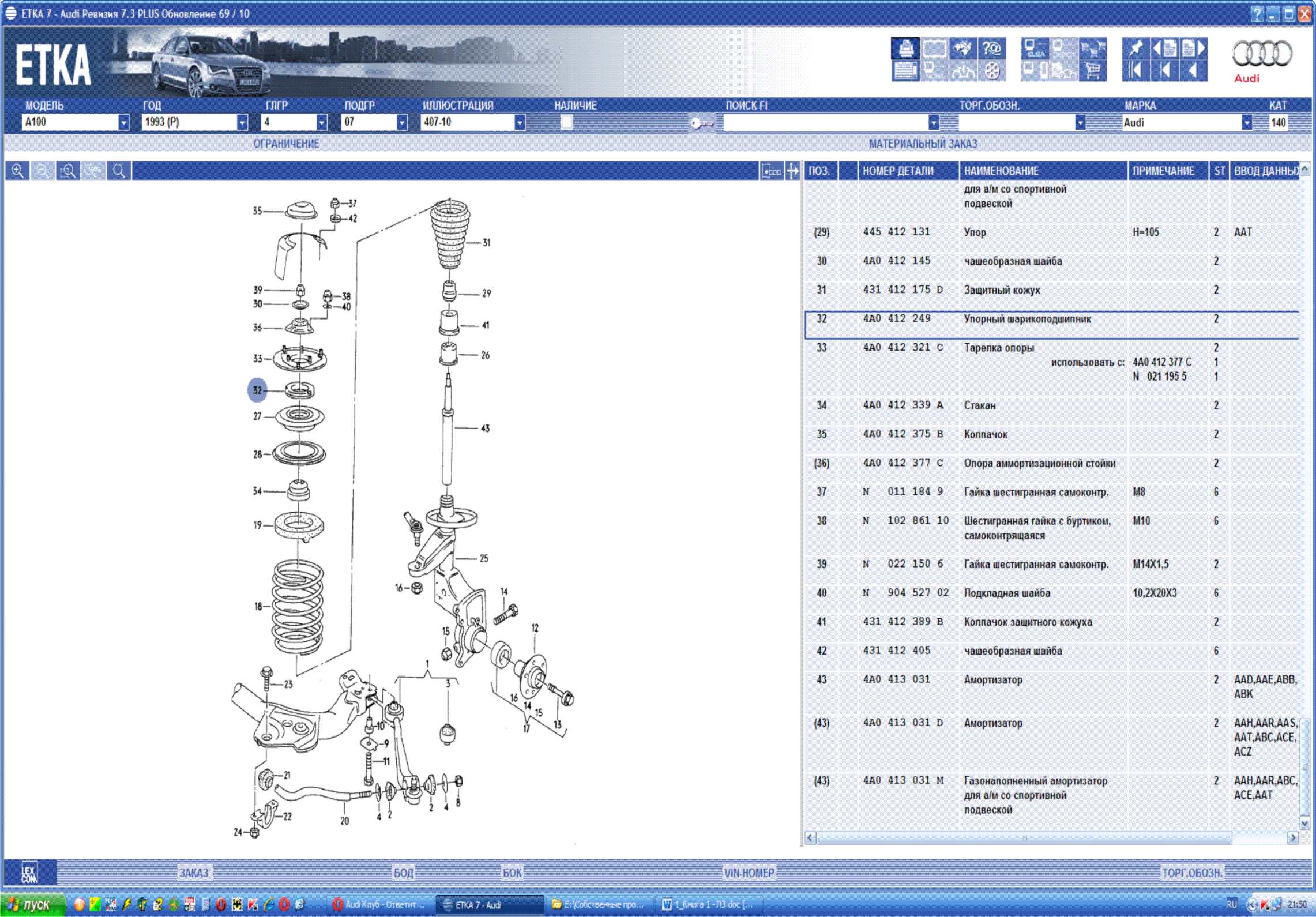Click the printer icon in the top toolbar
Viewport: 1316px width, 917px height.
(905, 48)
